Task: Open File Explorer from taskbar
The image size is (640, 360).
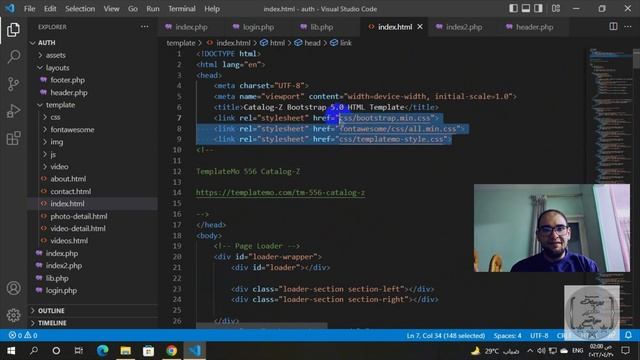Action: coord(126,351)
